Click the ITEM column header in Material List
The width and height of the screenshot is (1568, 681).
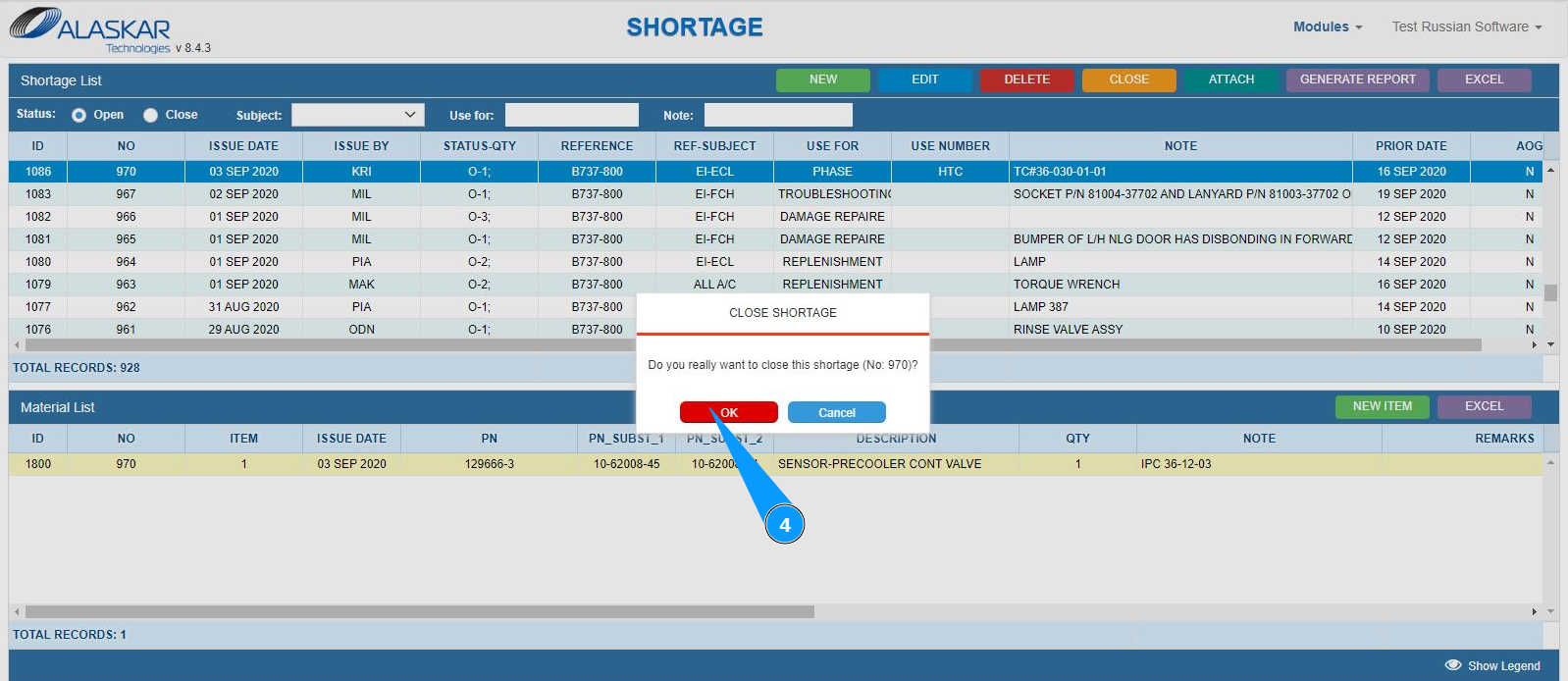click(243, 439)
